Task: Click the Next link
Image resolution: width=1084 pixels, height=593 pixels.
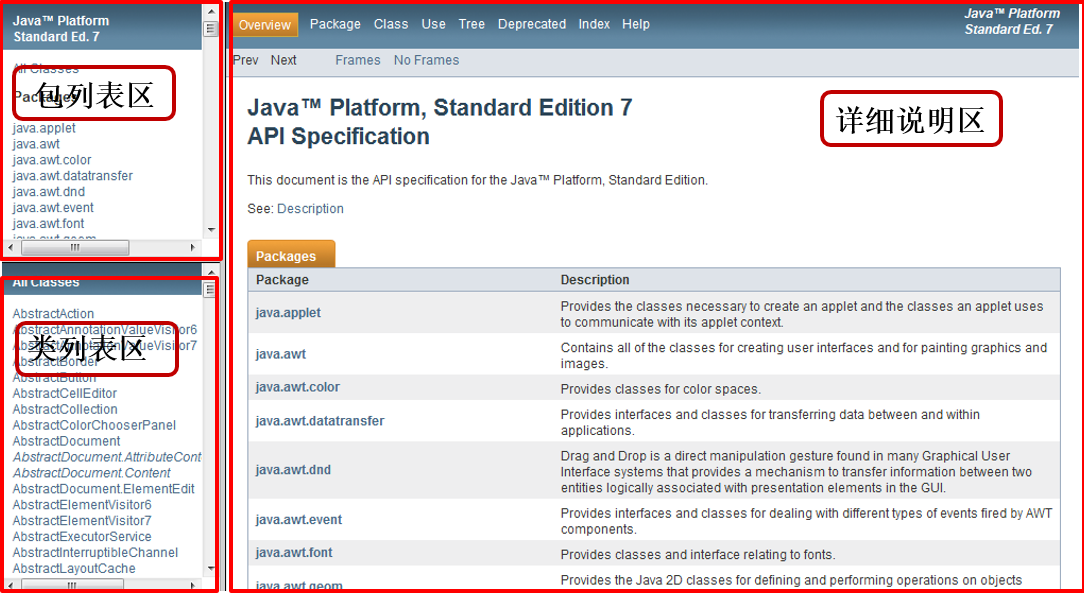Action: point(283,60)
